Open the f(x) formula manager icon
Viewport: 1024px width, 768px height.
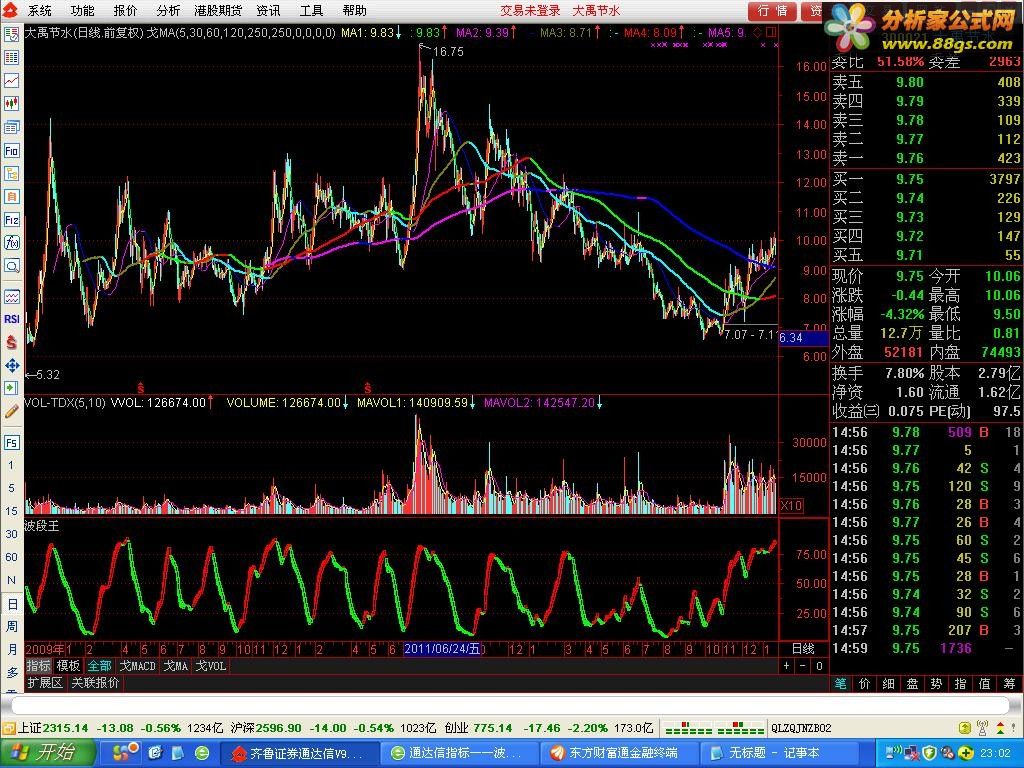tap(12, 243)
